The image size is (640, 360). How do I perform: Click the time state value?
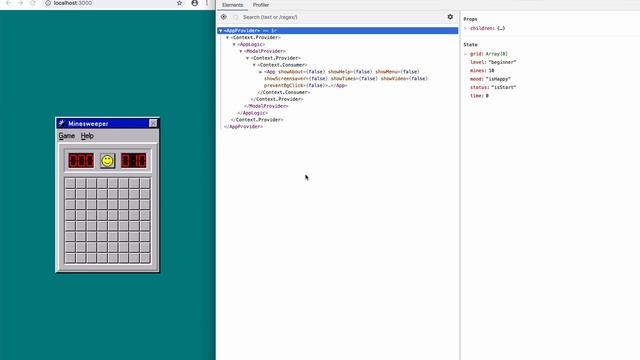(487, 96)
